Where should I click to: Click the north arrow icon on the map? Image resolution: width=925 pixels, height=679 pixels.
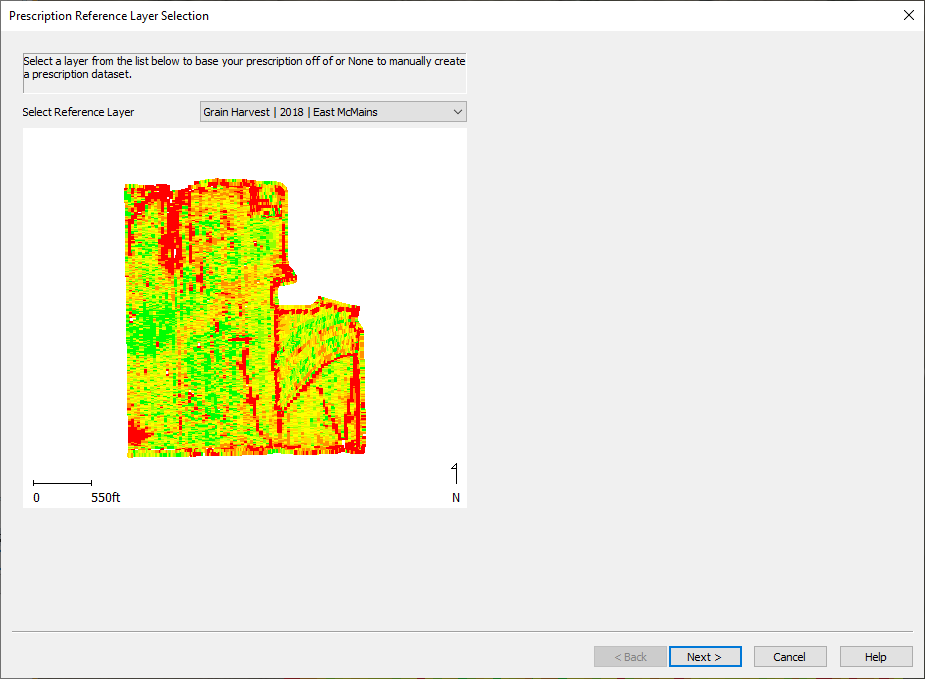[x=455, y=473]
